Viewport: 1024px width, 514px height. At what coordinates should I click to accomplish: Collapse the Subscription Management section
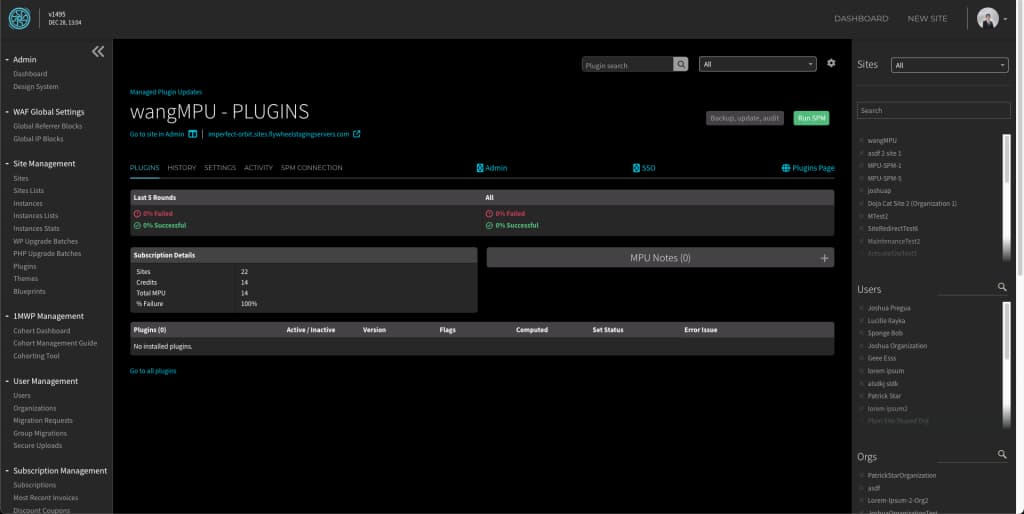pos(7,470)
